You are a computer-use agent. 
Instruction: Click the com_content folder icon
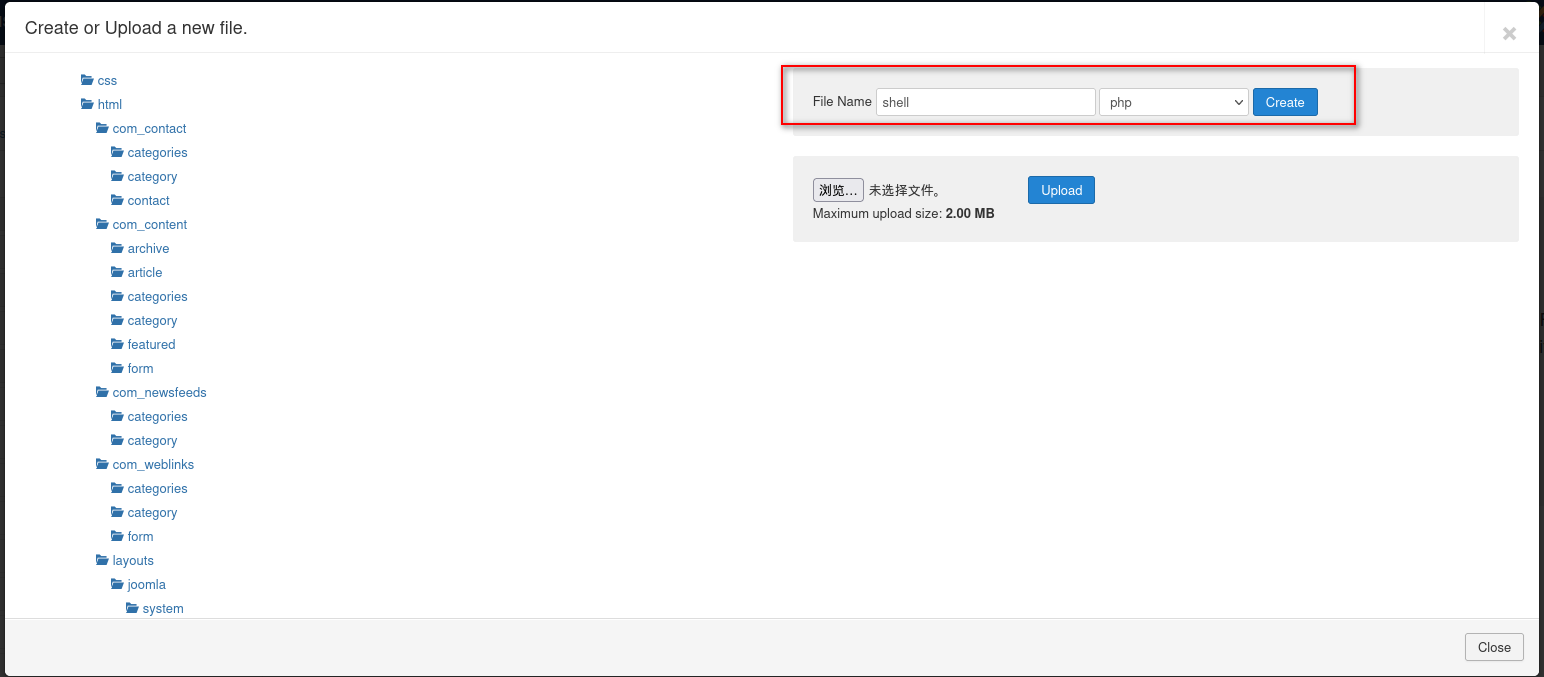(x=102, y=224)
